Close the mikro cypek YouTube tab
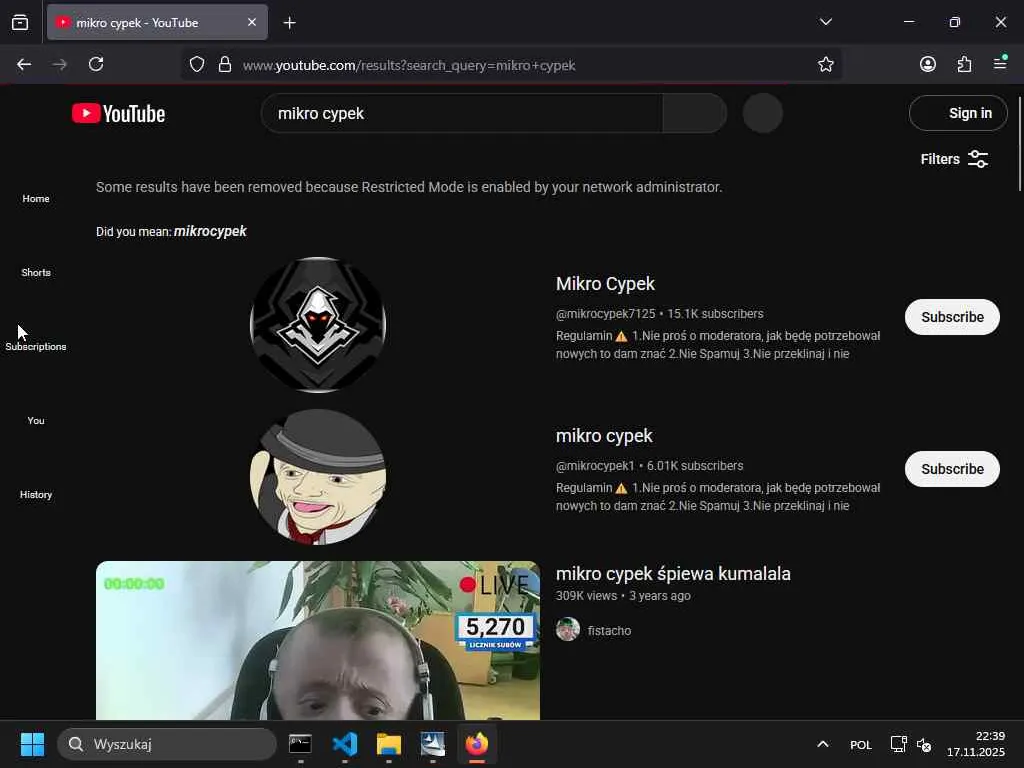This screenshot has height=768, width=1024. 252,22
